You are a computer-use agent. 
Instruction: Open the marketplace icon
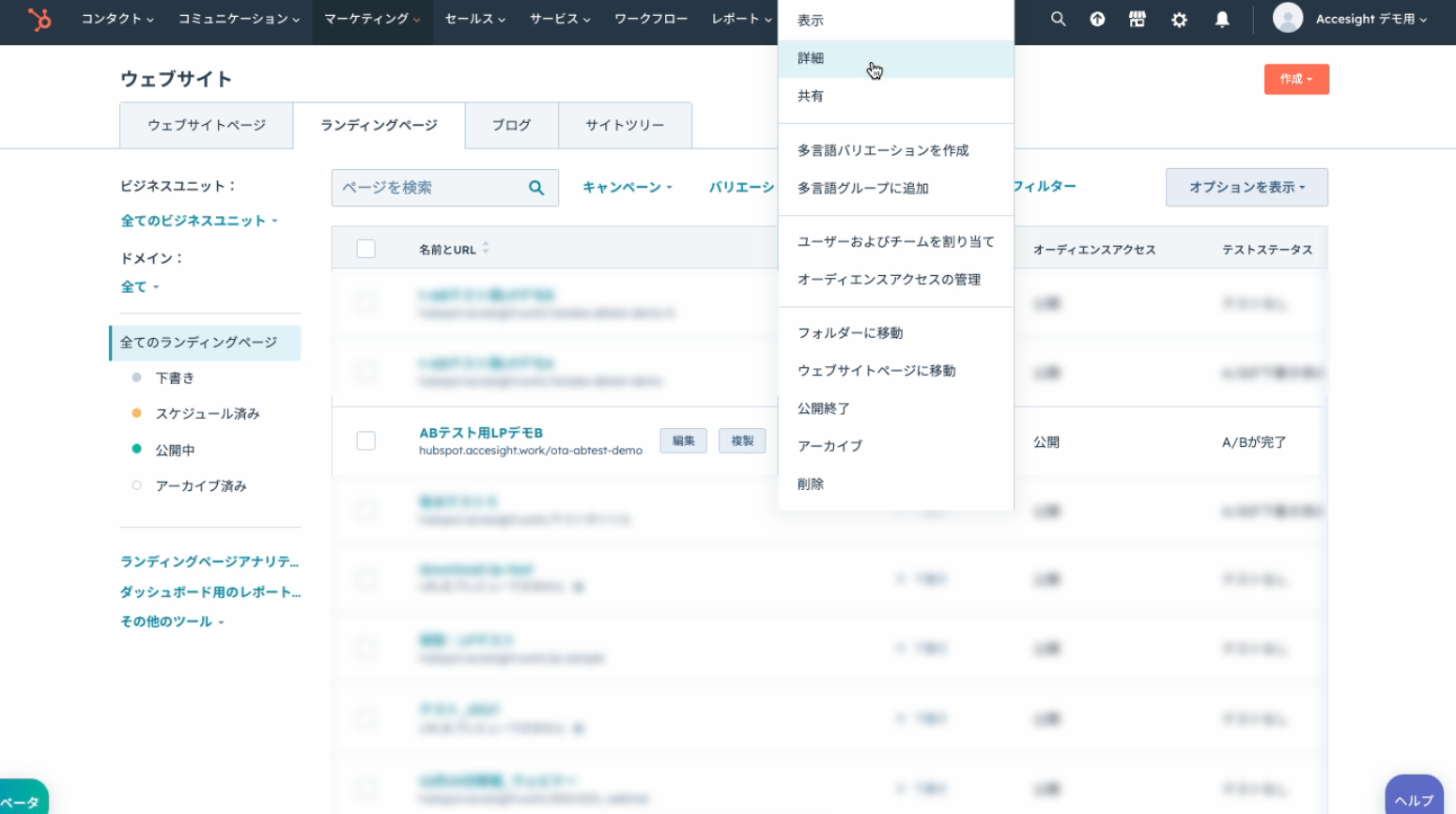pyautogui.click(x=1138, y=19)
